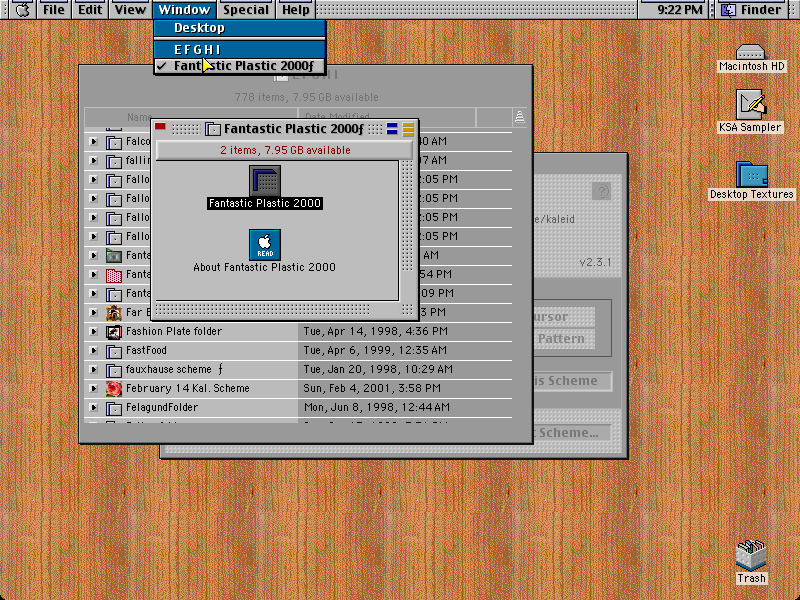Click the help question mark in Kaleidoscope window
Viewport: 800px width, 600px height.
pyautogui.click(x=601, y=191)
